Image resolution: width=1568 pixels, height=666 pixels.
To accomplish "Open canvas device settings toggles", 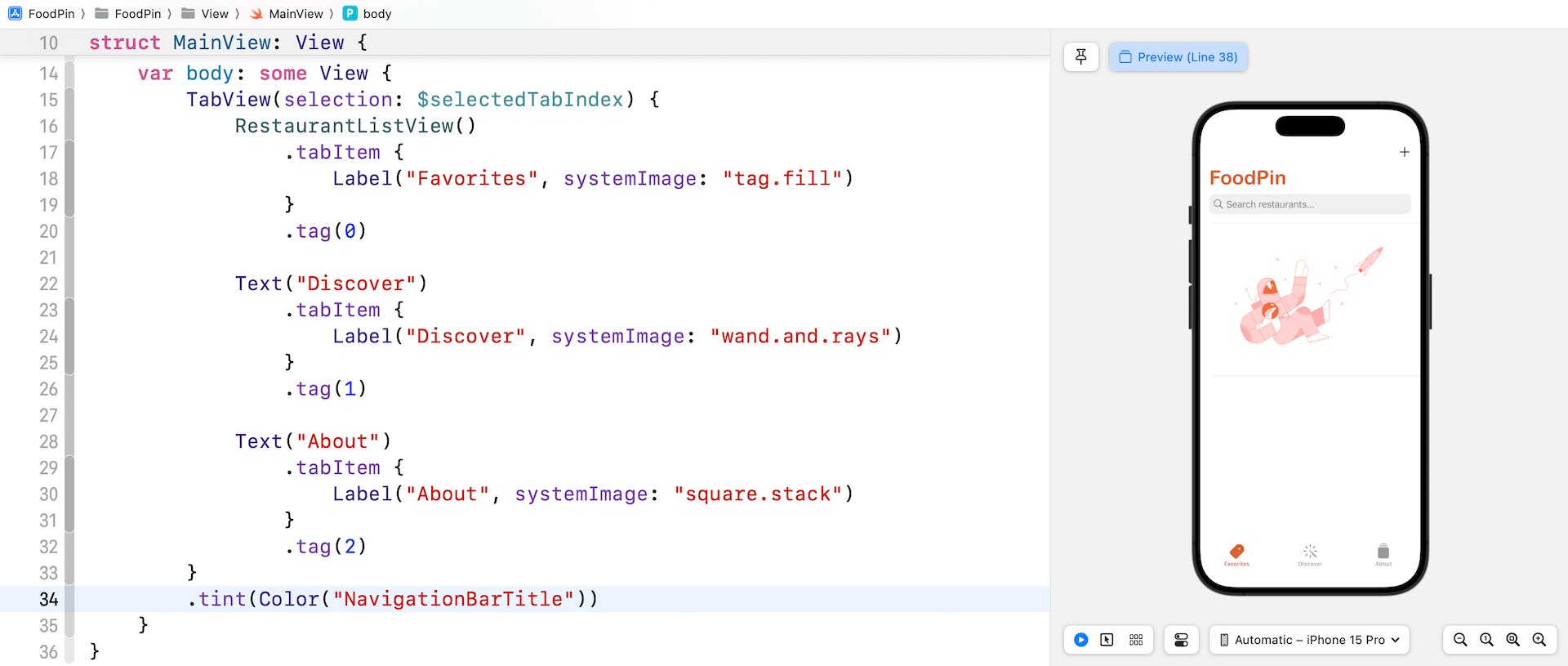I will coord(1181,640).
